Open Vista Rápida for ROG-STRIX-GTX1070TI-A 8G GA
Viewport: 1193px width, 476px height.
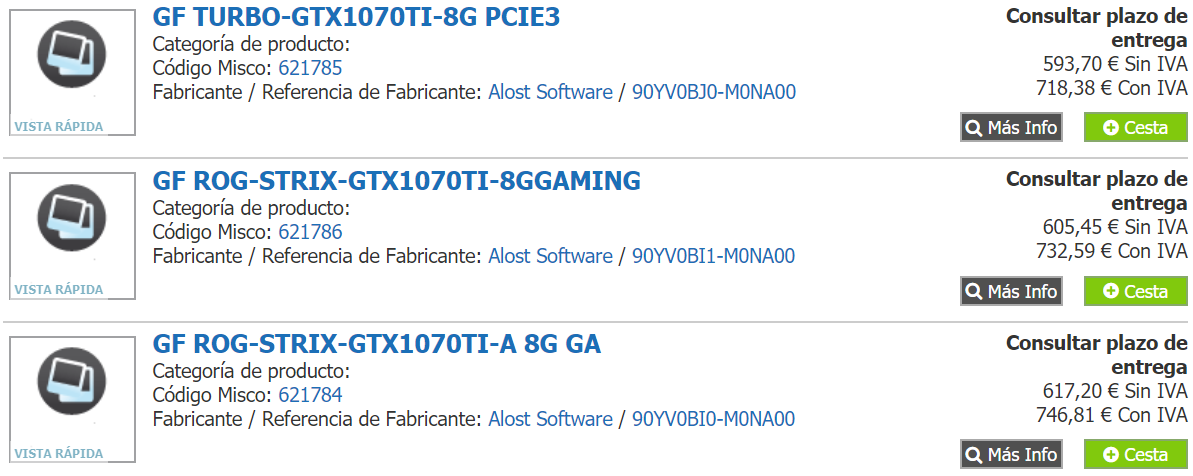click(59, 454)
